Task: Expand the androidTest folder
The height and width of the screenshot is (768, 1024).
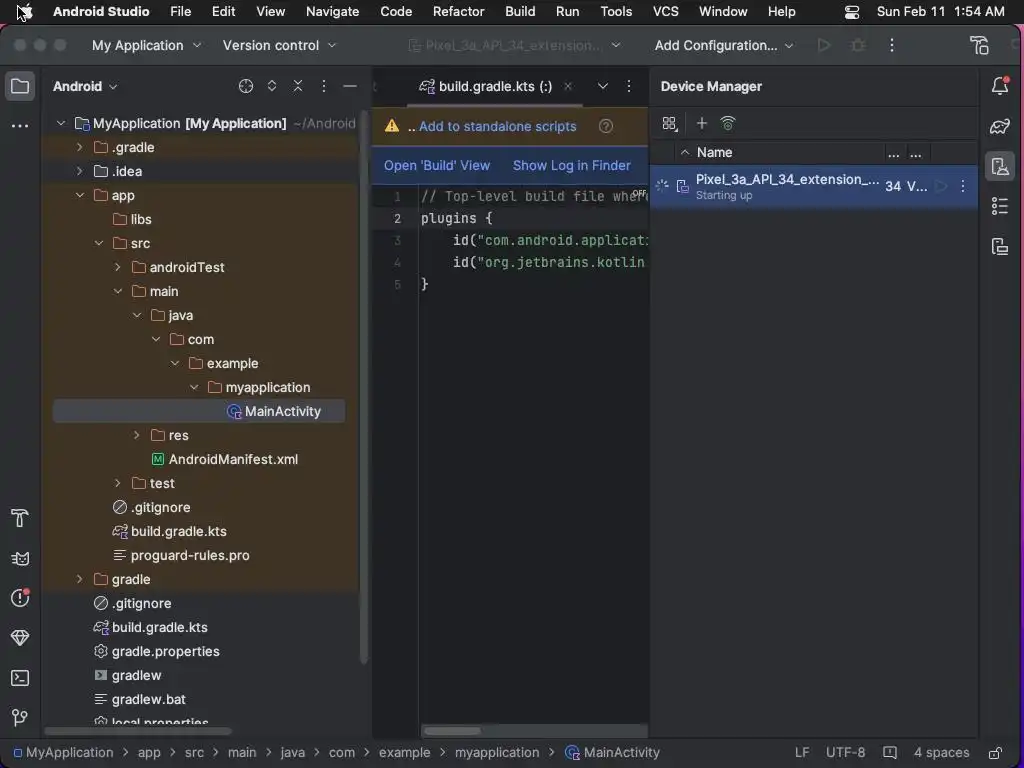Action: point(118,267)
